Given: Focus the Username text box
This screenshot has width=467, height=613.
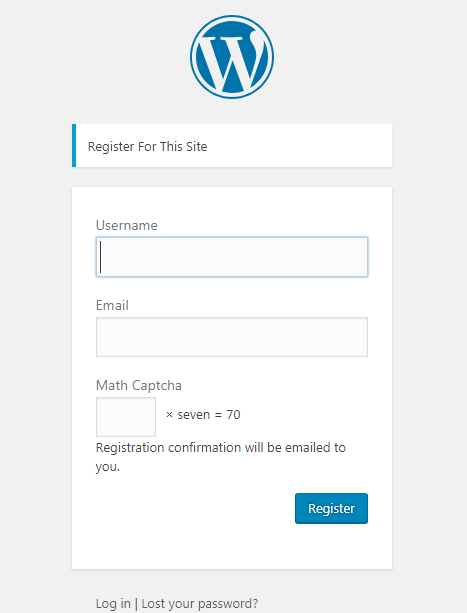Looking at the screenshot, I should 232,257.
